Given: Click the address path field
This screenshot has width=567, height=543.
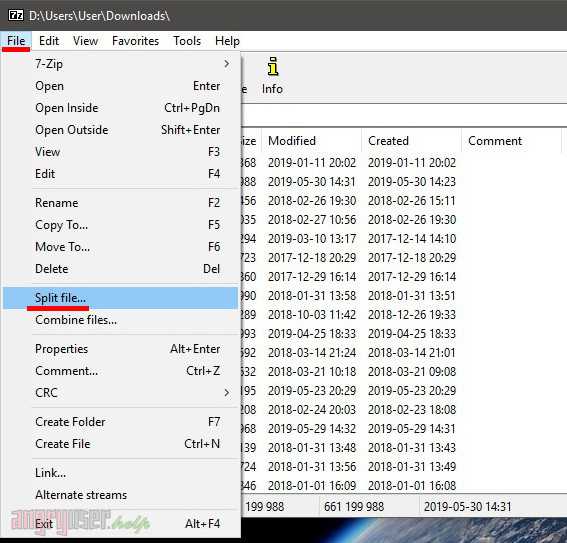Looking at the screenshot, I should [x=403, y=116].
